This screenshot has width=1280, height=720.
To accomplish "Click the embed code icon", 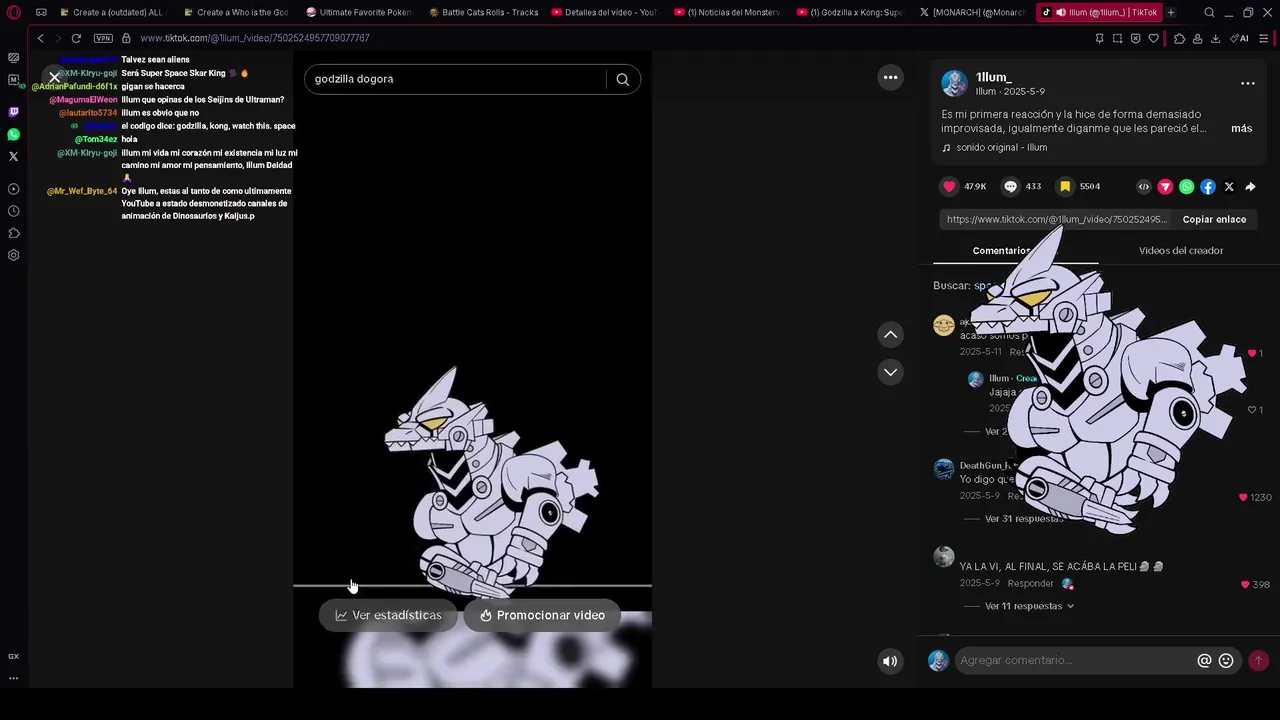I will point(1144,187).
